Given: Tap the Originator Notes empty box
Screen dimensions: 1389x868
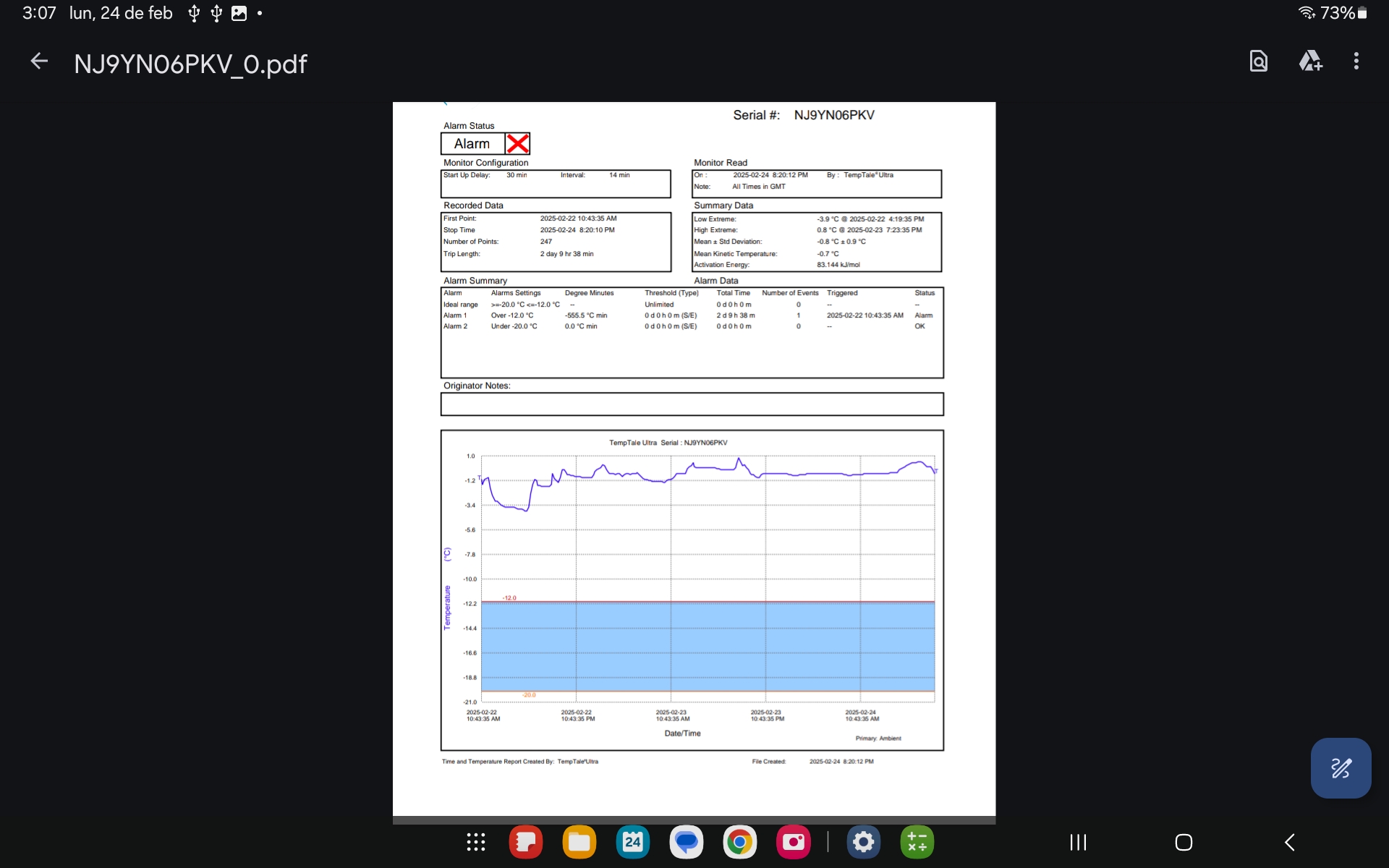Looking at the screenshot, I should [692, 404].
